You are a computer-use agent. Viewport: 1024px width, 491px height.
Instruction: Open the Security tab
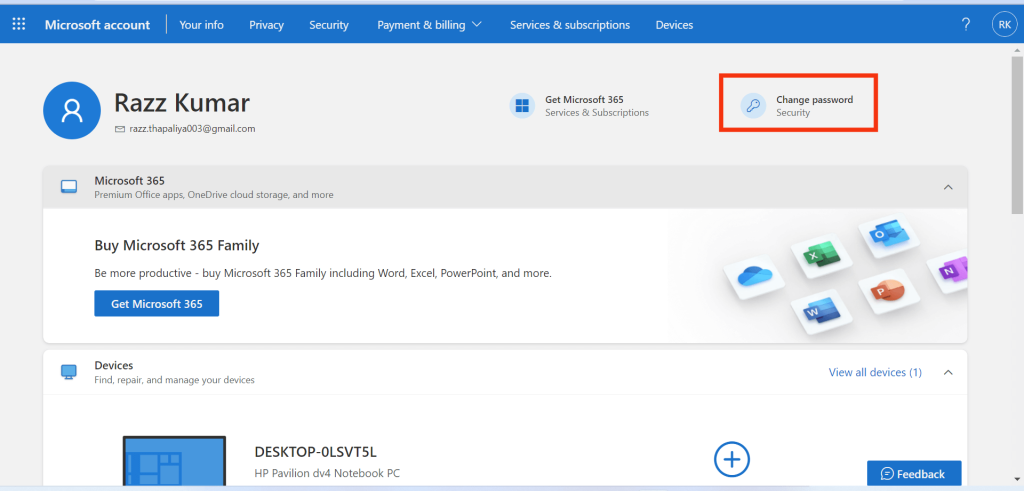(329, 25)
